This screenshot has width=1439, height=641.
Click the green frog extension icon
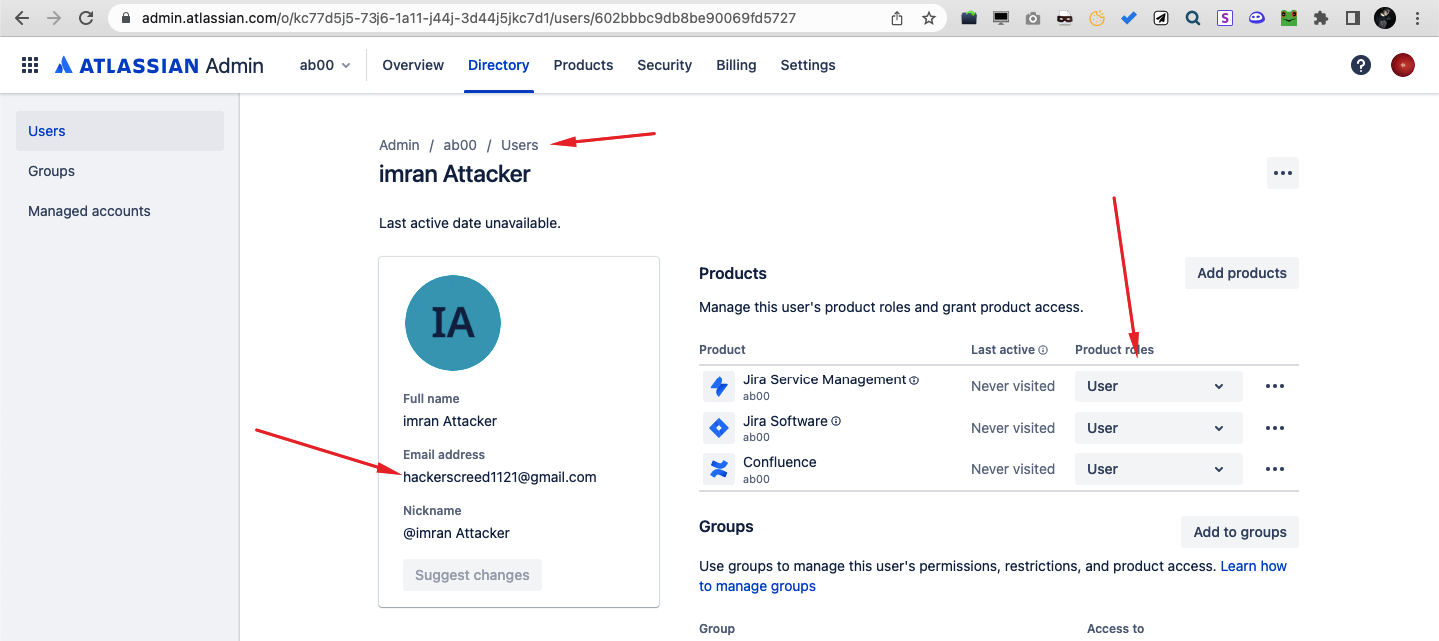click(x=1289, y=18)
